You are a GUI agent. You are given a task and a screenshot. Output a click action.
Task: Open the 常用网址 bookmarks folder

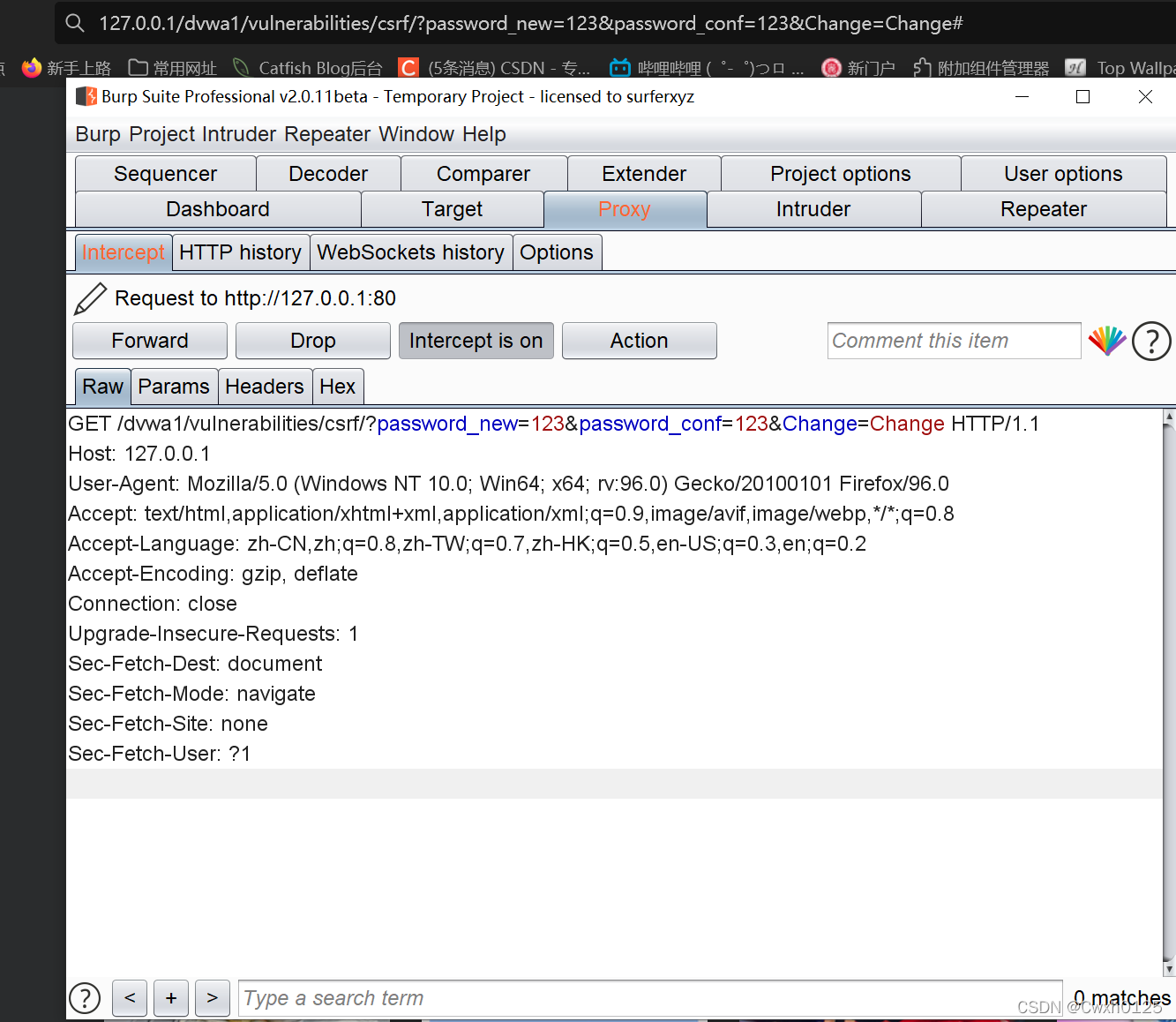point(172,68)
